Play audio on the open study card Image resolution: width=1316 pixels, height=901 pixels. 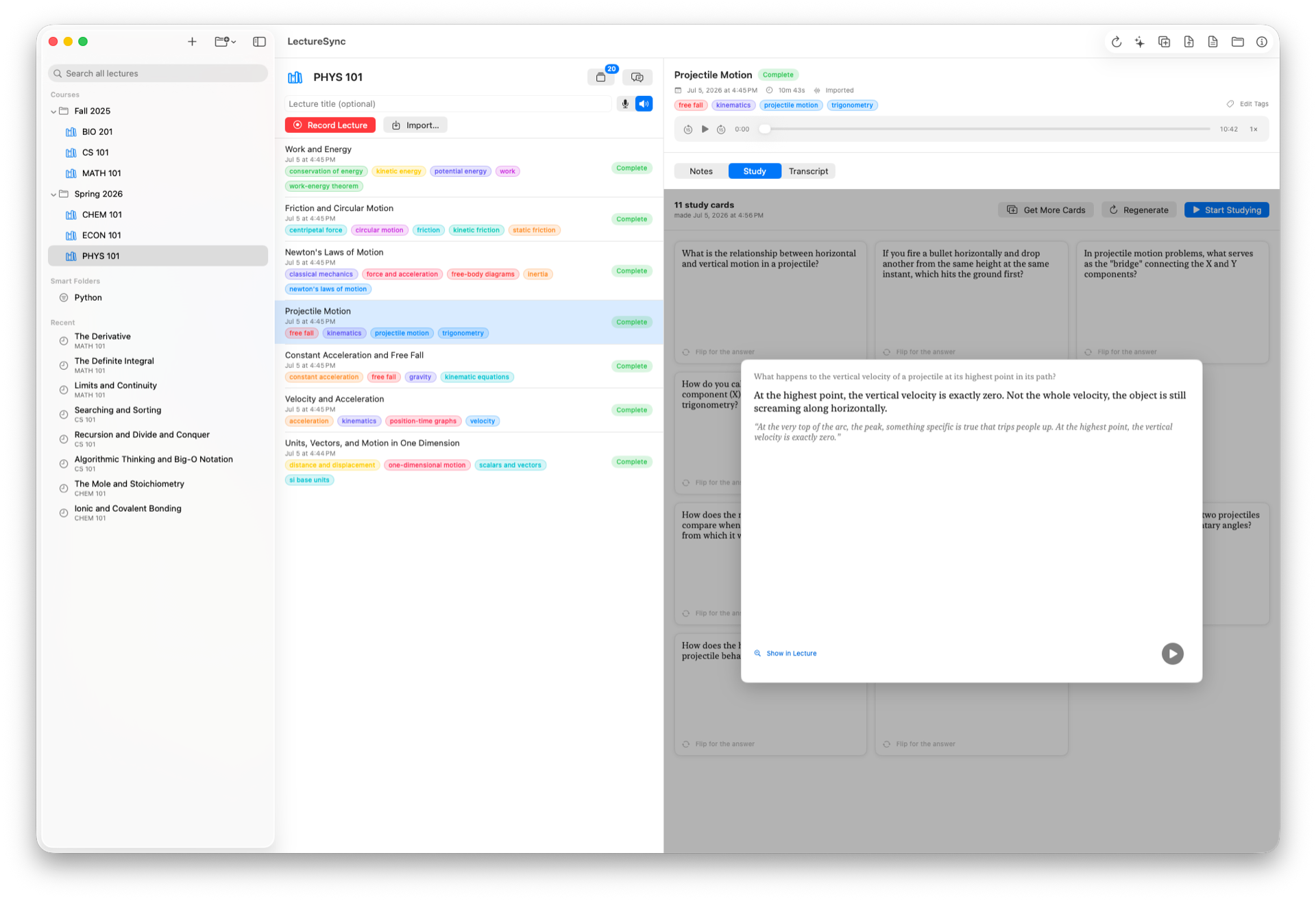pyautogui.click(x=1173, y=654)
